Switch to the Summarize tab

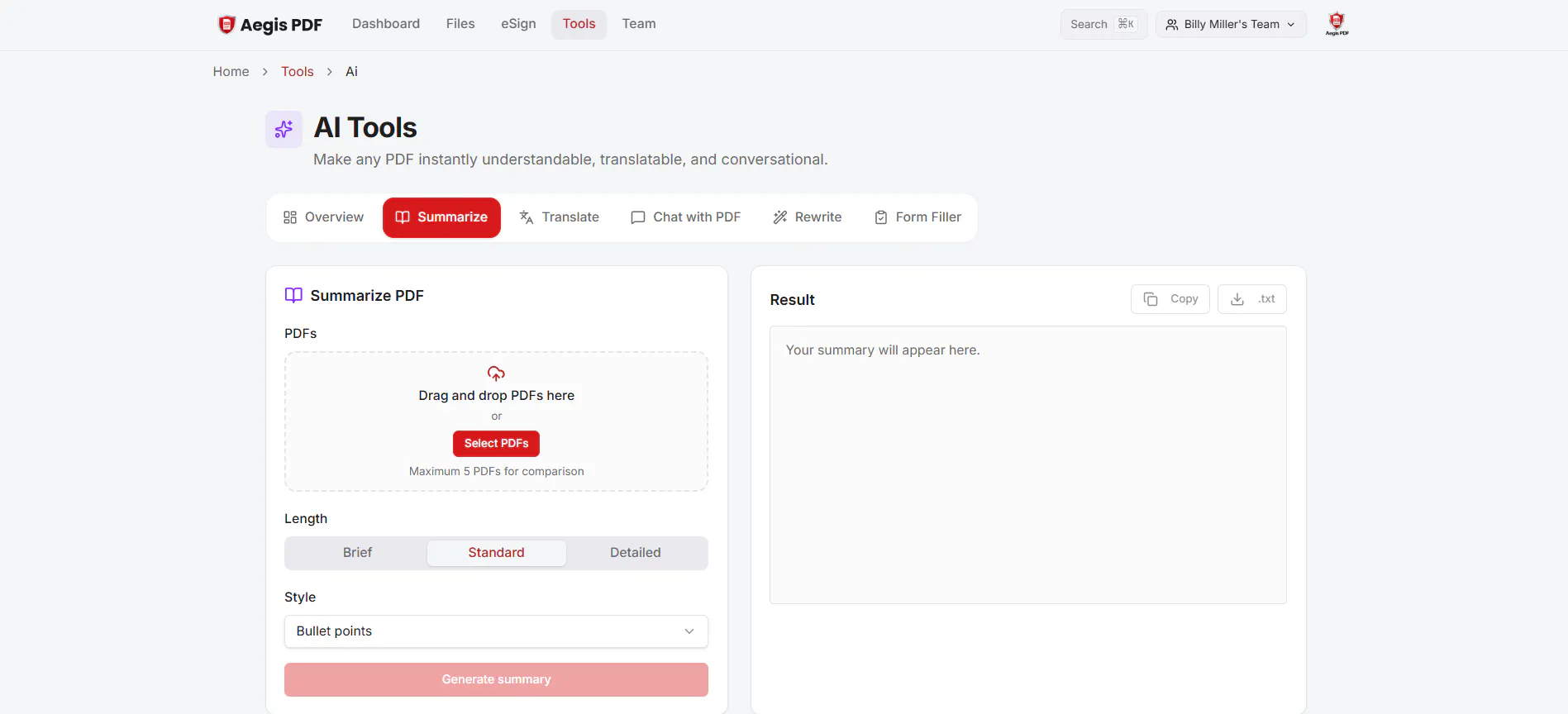441,217
